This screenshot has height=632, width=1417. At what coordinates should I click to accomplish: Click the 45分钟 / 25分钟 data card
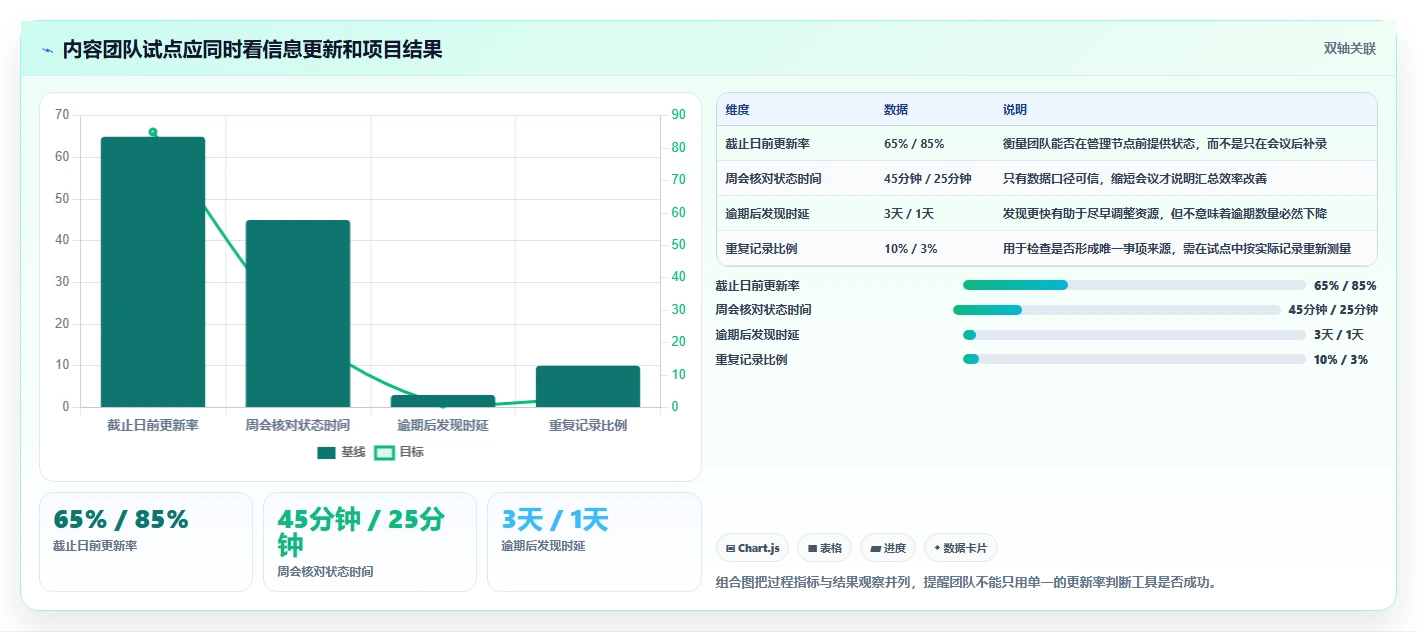tap(370, 542)
